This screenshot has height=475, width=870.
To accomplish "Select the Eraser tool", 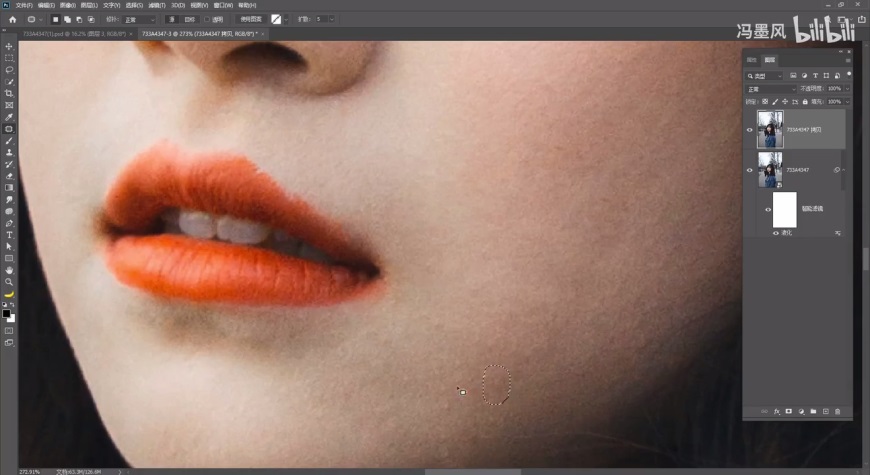I will 9,176.
